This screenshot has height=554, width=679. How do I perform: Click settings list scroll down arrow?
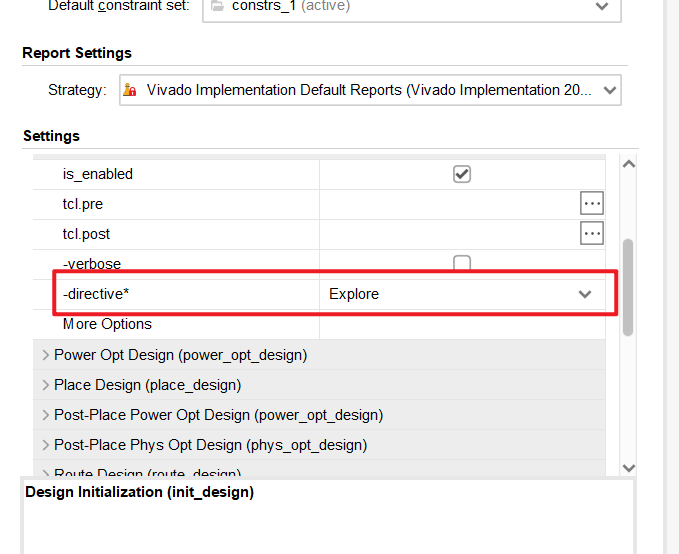628,468
